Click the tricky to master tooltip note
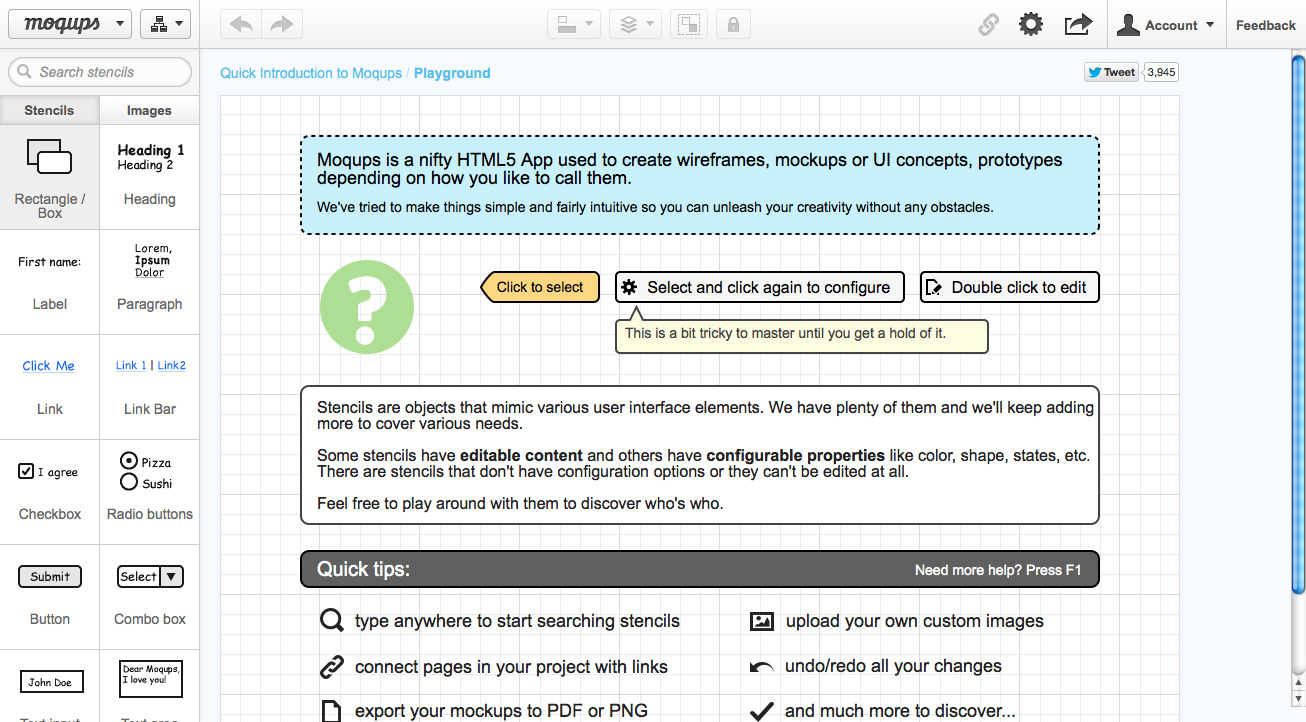This screenshot has width=1306, height=722. pyautogui.click(x=801, y=335)
